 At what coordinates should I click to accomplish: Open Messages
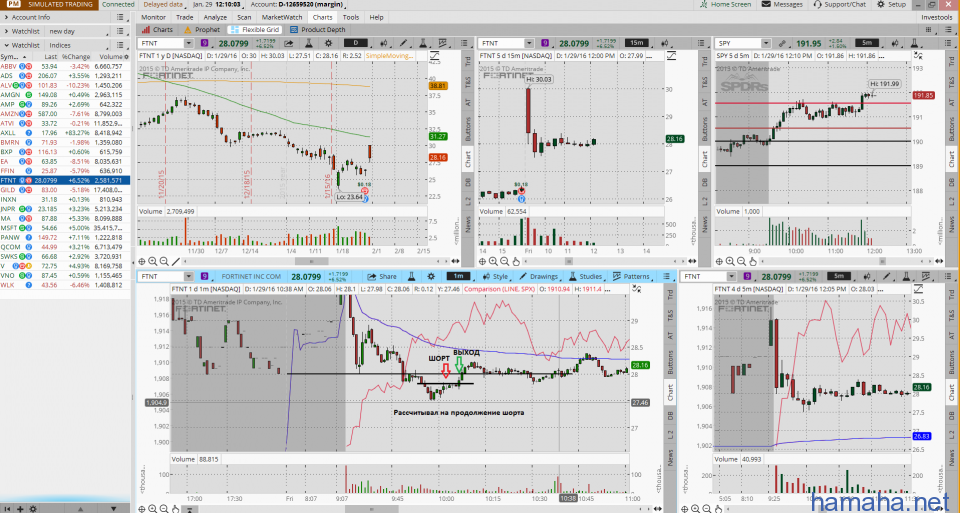(x=782, y=4)
